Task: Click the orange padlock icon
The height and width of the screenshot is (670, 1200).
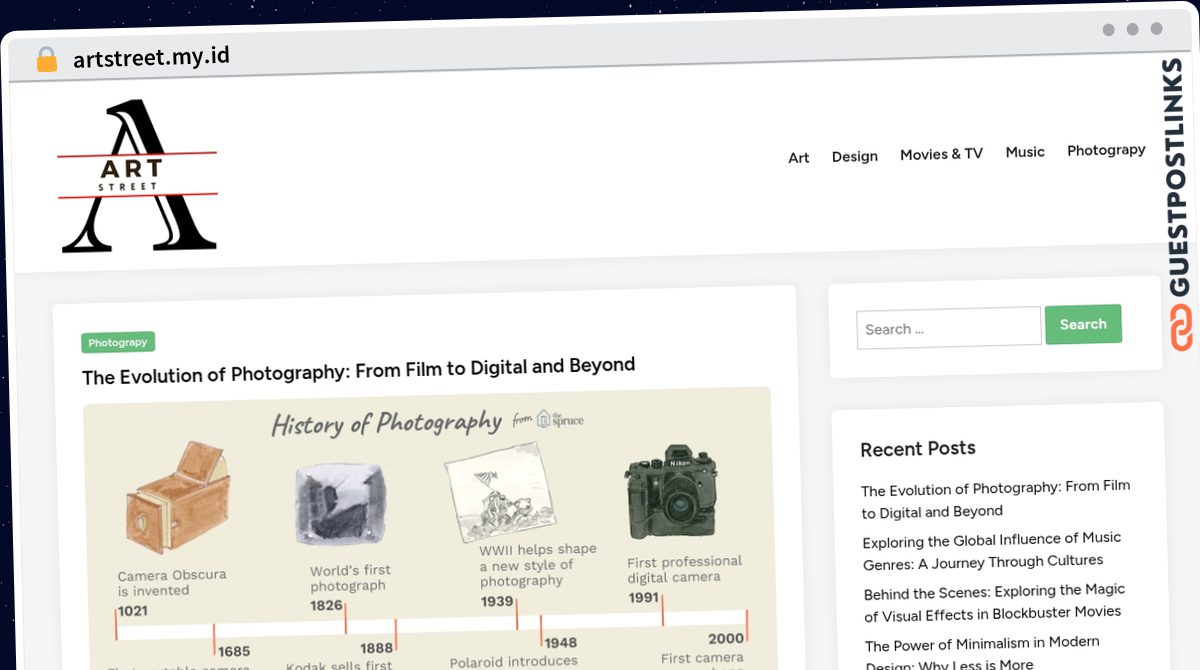Action: (46, 59)
